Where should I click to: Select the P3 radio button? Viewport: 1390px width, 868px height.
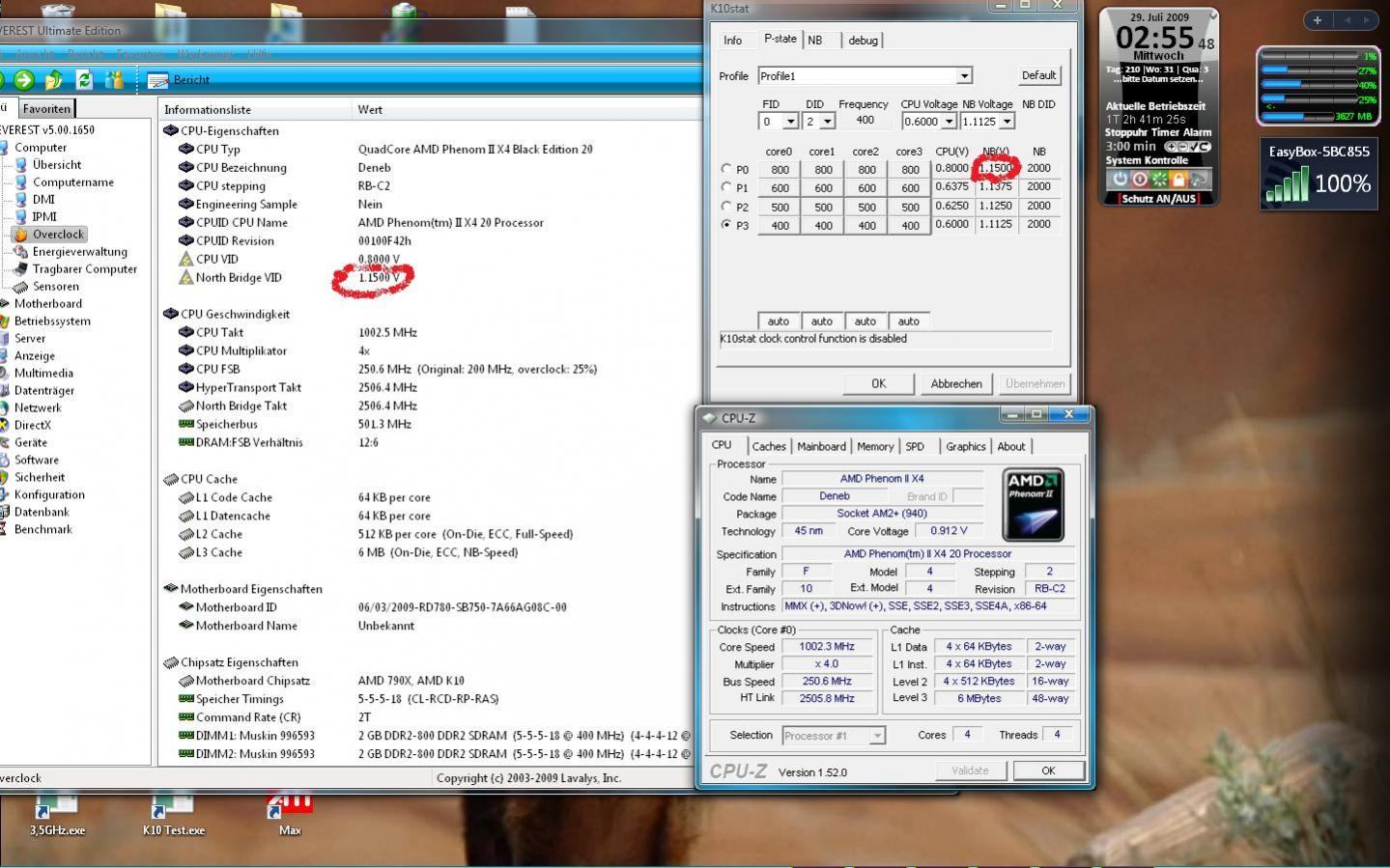(726, 225)
